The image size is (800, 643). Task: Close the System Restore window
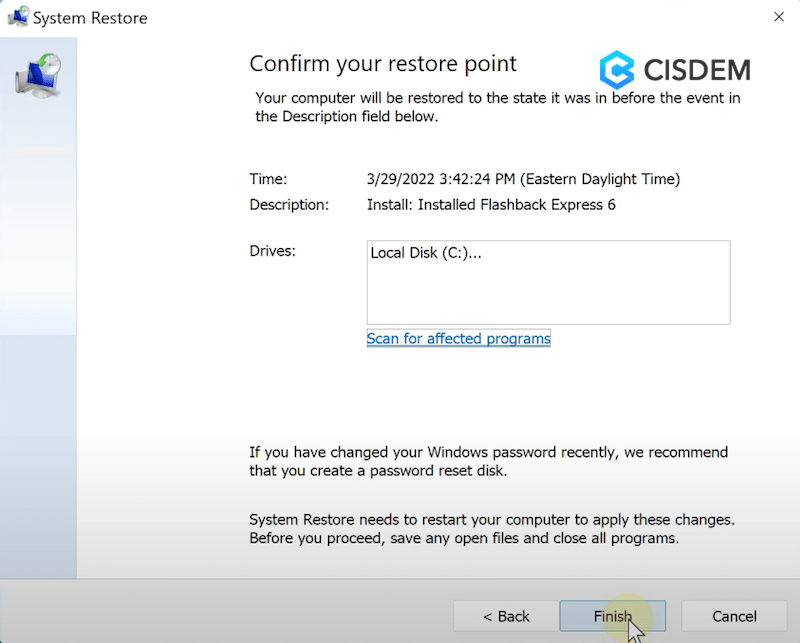point(777,16)
